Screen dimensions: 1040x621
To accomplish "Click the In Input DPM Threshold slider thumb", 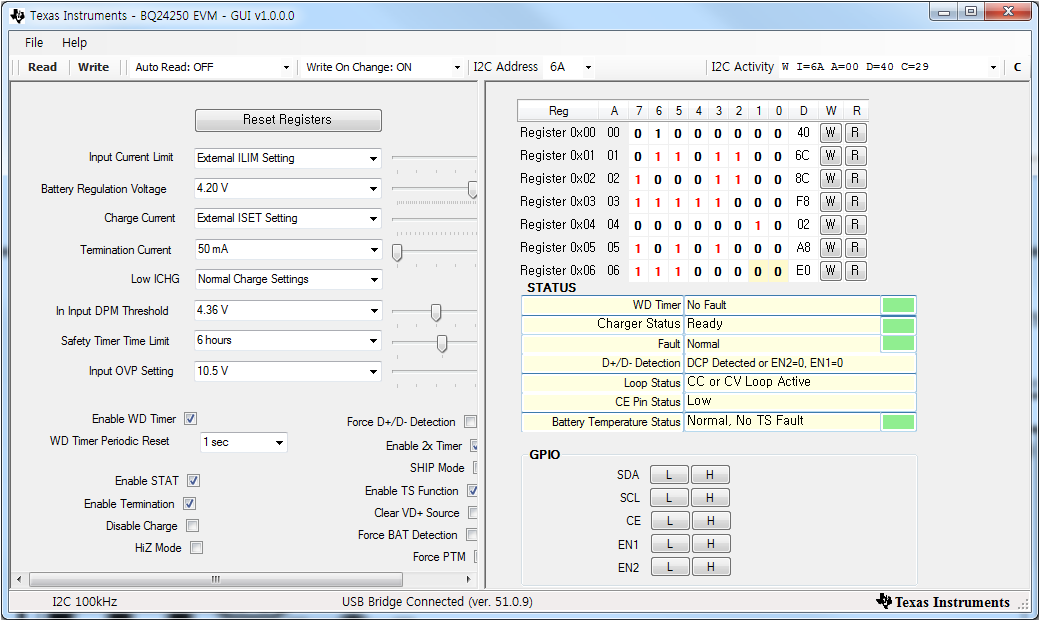I will click(436, 312).
